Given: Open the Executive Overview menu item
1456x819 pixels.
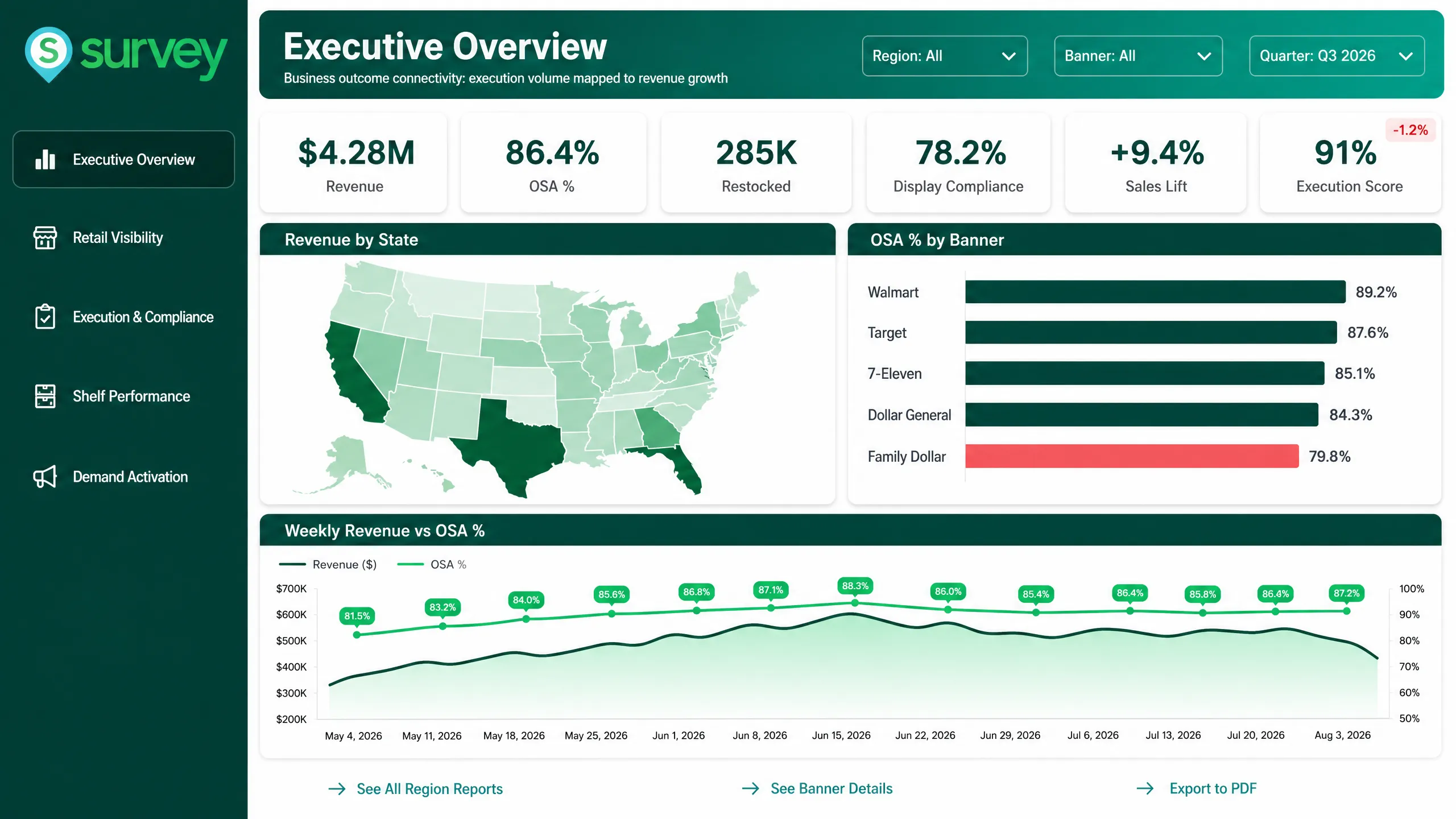Looking at the screenshot, I should pos(123,159).
